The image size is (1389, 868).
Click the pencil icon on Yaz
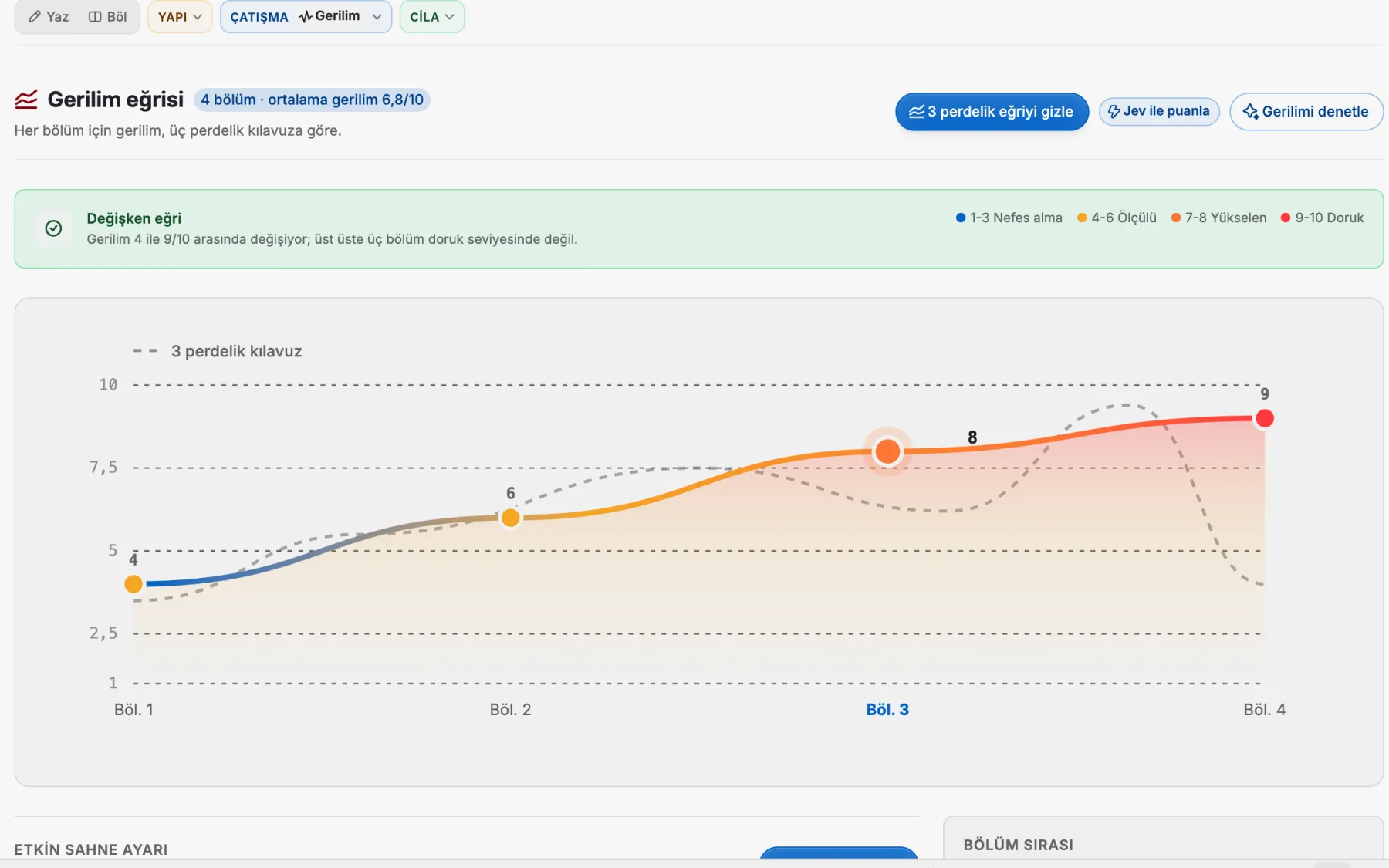(x=35, y=16)
